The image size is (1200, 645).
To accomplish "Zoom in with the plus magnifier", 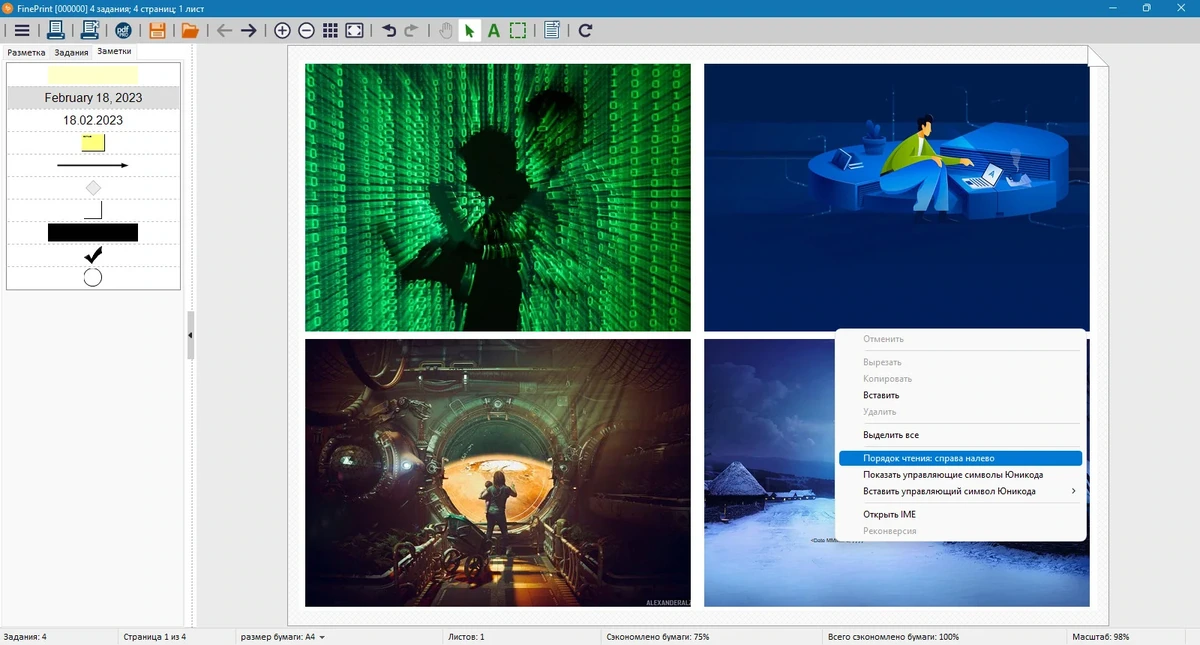I will (x=282, y=30).
